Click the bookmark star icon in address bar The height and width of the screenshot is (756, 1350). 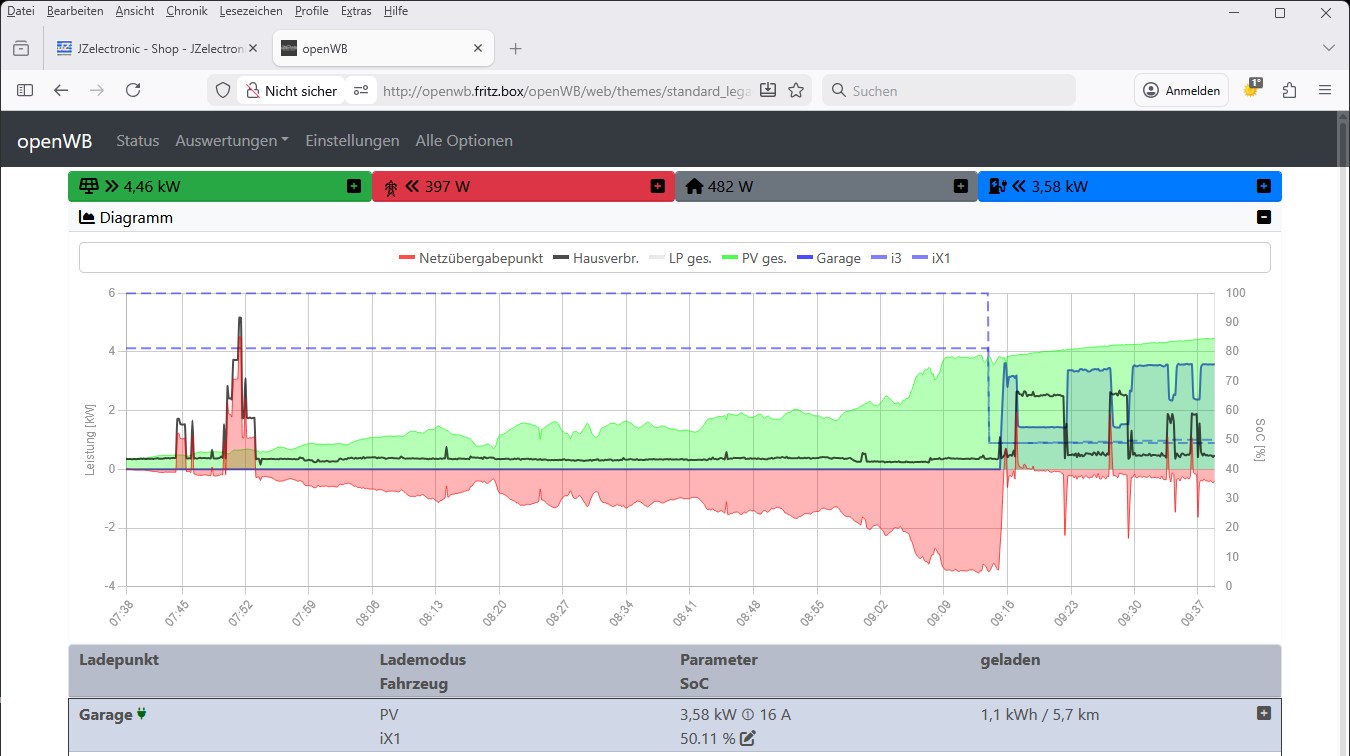tap(796, 90)
